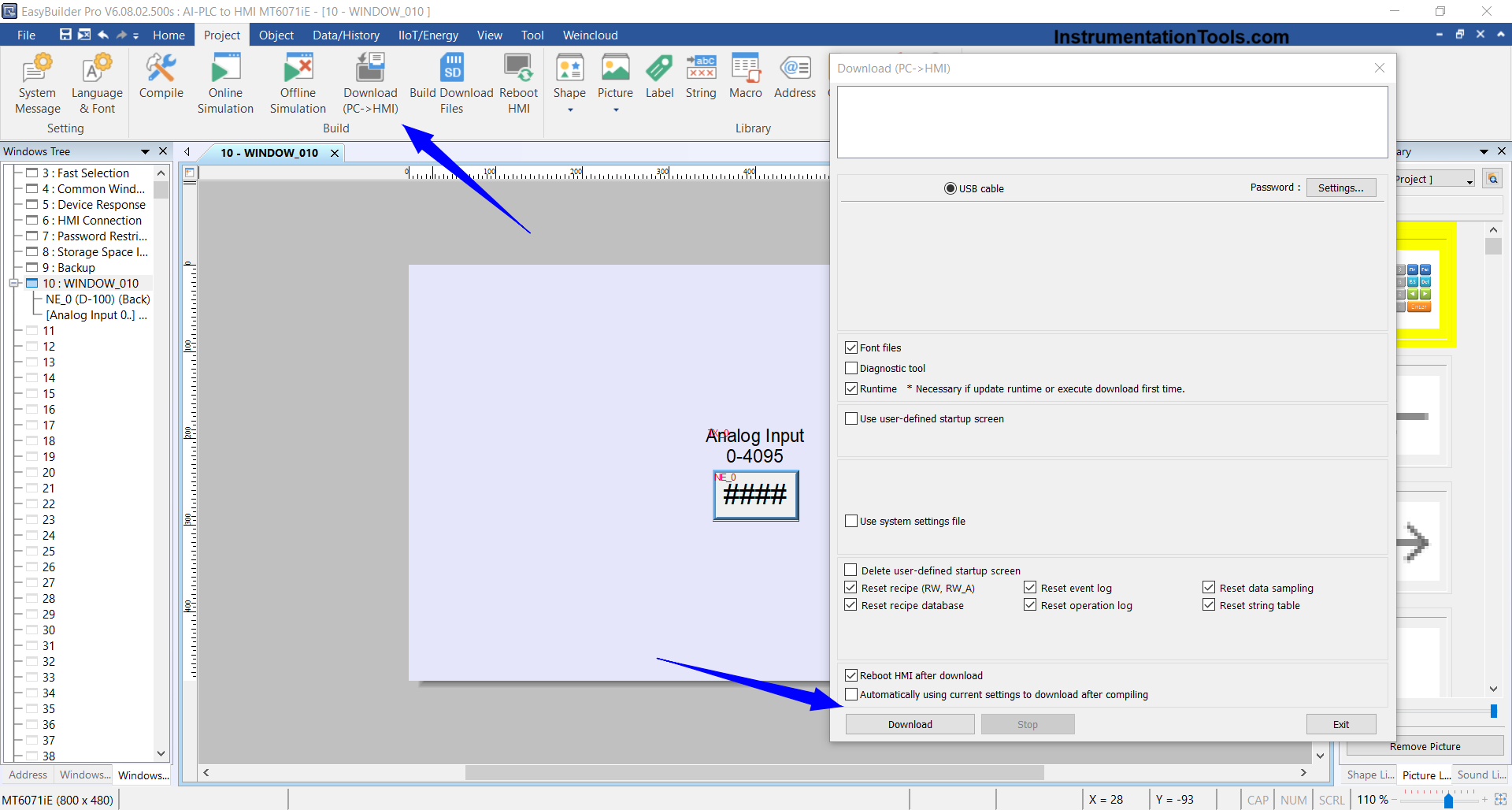Enable the Diagnostic tool checkbox
The height and width of the screenshot is (810, 1512).
pyautogui.click(x=851, y=368)
